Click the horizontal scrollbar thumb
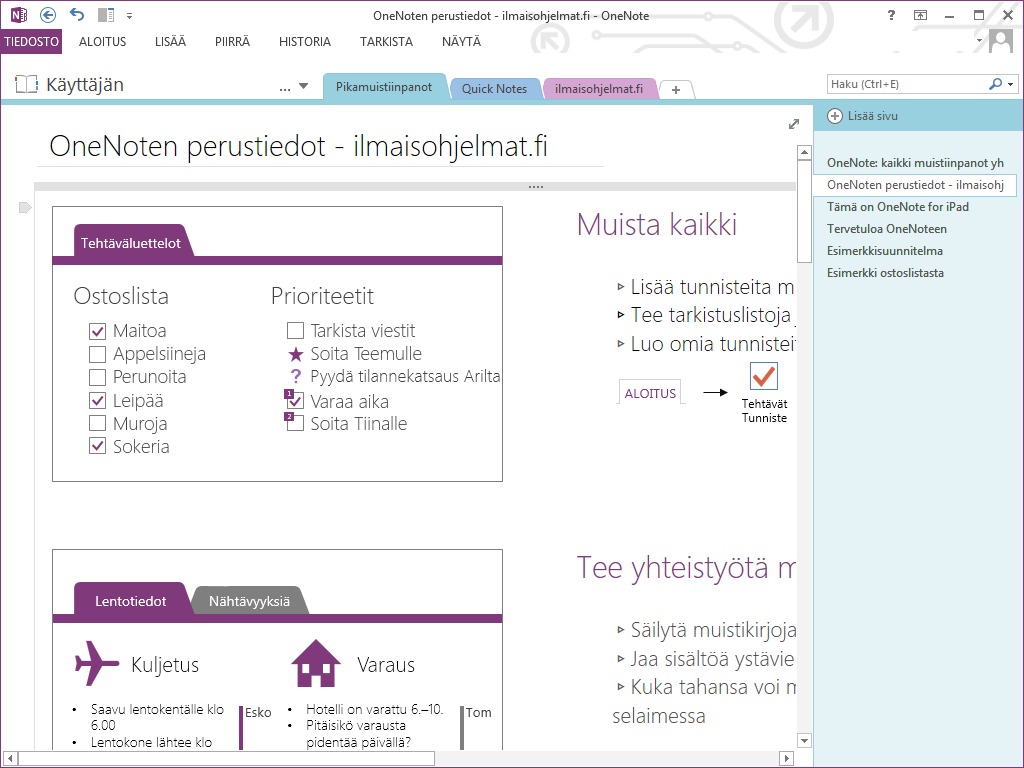This screenshot has height=768, width=1024. point(227,759)
